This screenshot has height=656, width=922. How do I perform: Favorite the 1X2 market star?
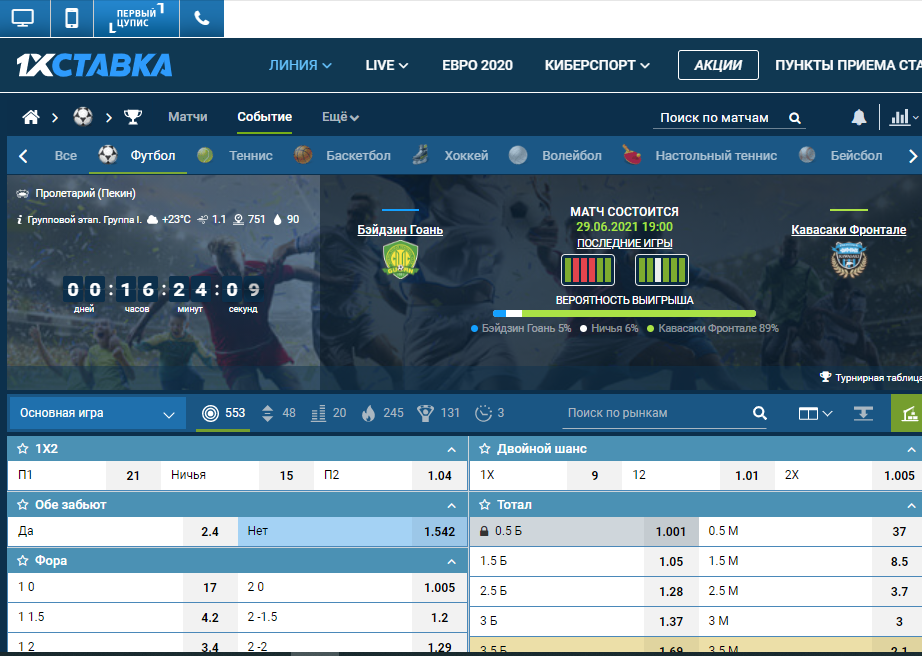(23, 449)
